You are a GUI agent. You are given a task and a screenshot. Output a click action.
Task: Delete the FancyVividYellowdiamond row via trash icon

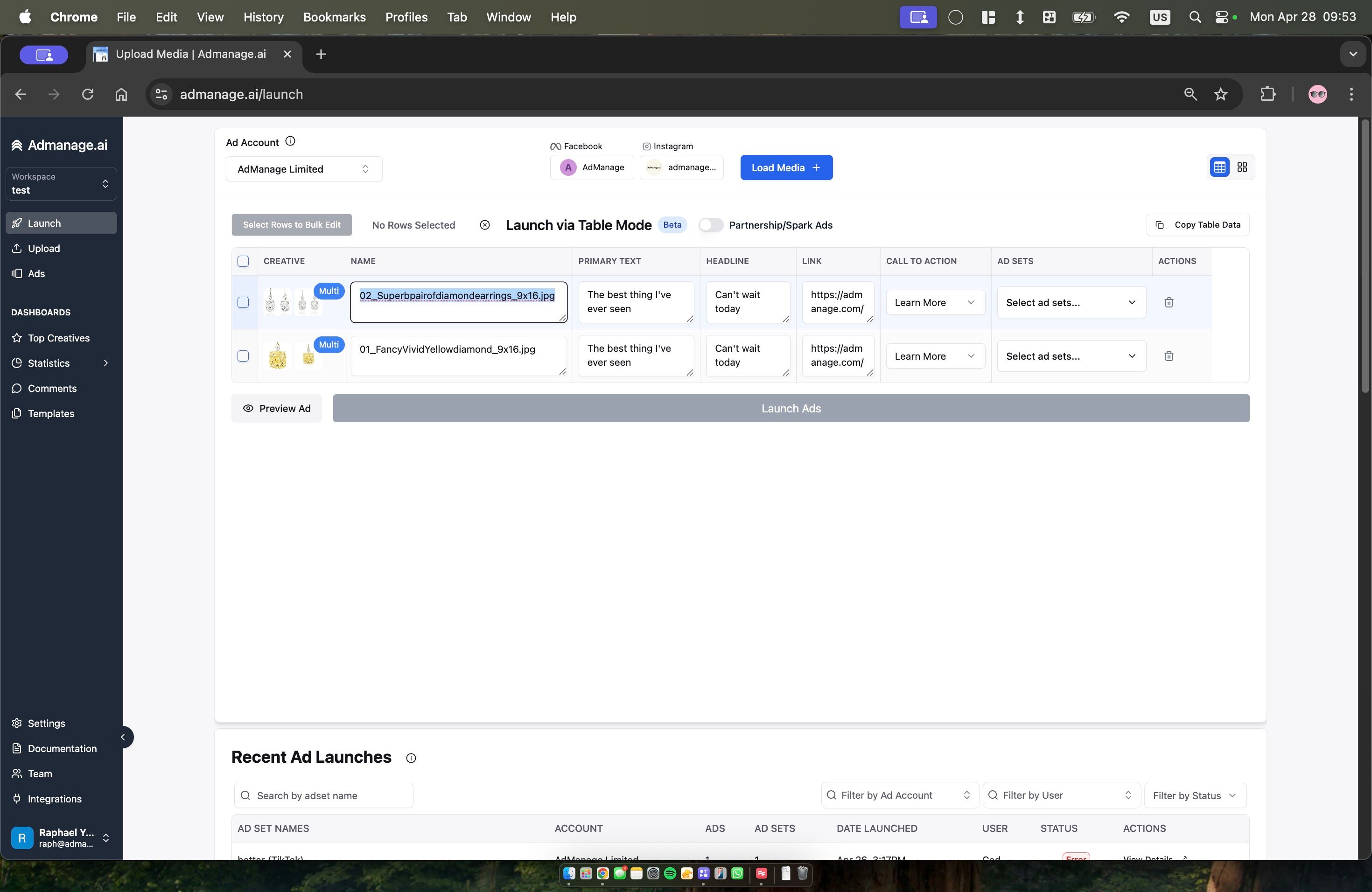point(1169,356)
